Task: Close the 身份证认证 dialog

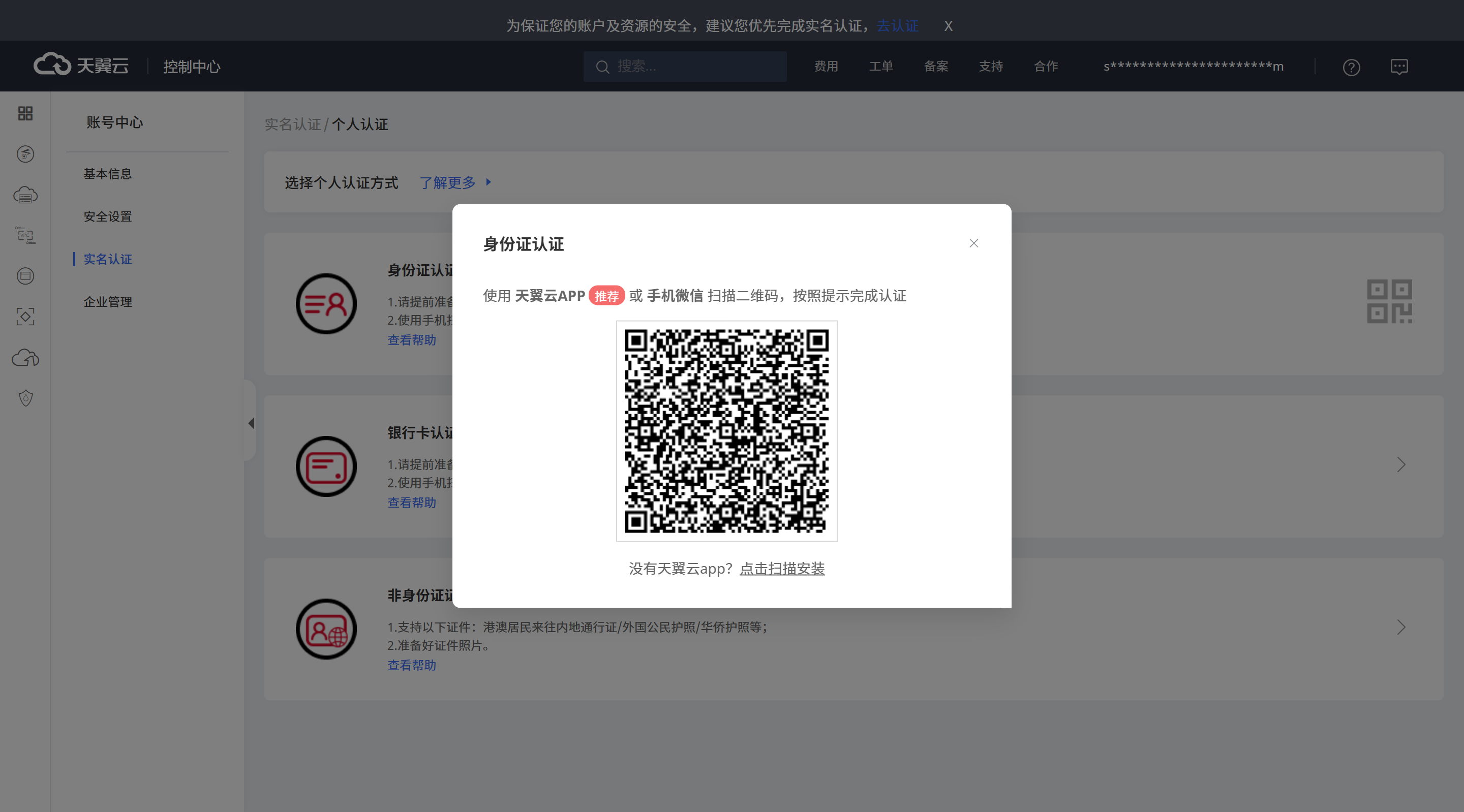Action: pos(973,243)
